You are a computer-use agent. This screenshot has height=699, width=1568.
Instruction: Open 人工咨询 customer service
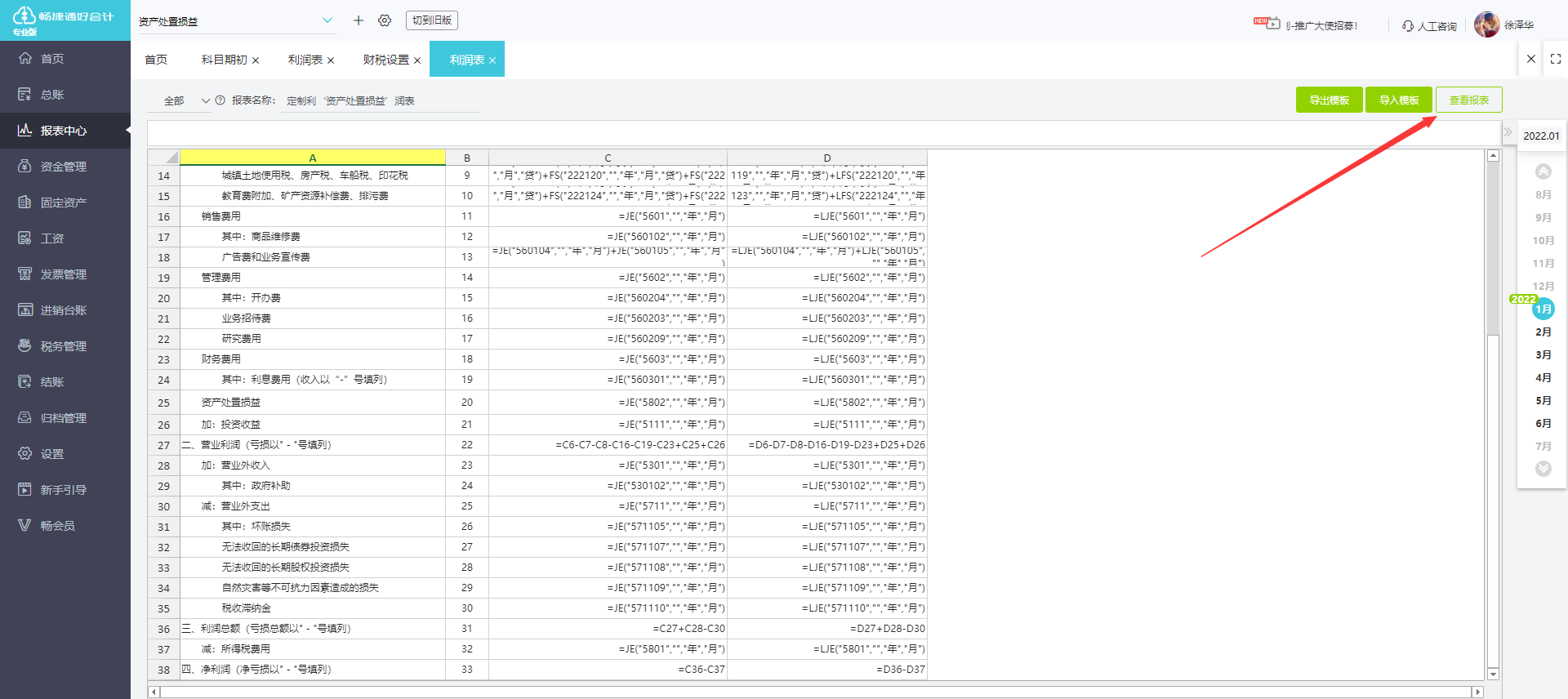(1429, 26)
